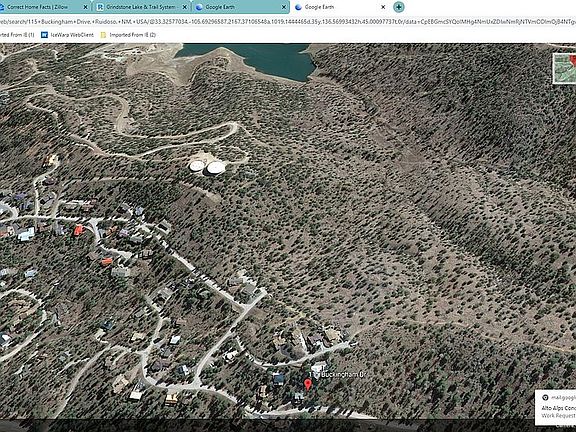Open the IceWarp WebClient bookmark
Screen dimensions: 576x432
(x=67, y=35)
